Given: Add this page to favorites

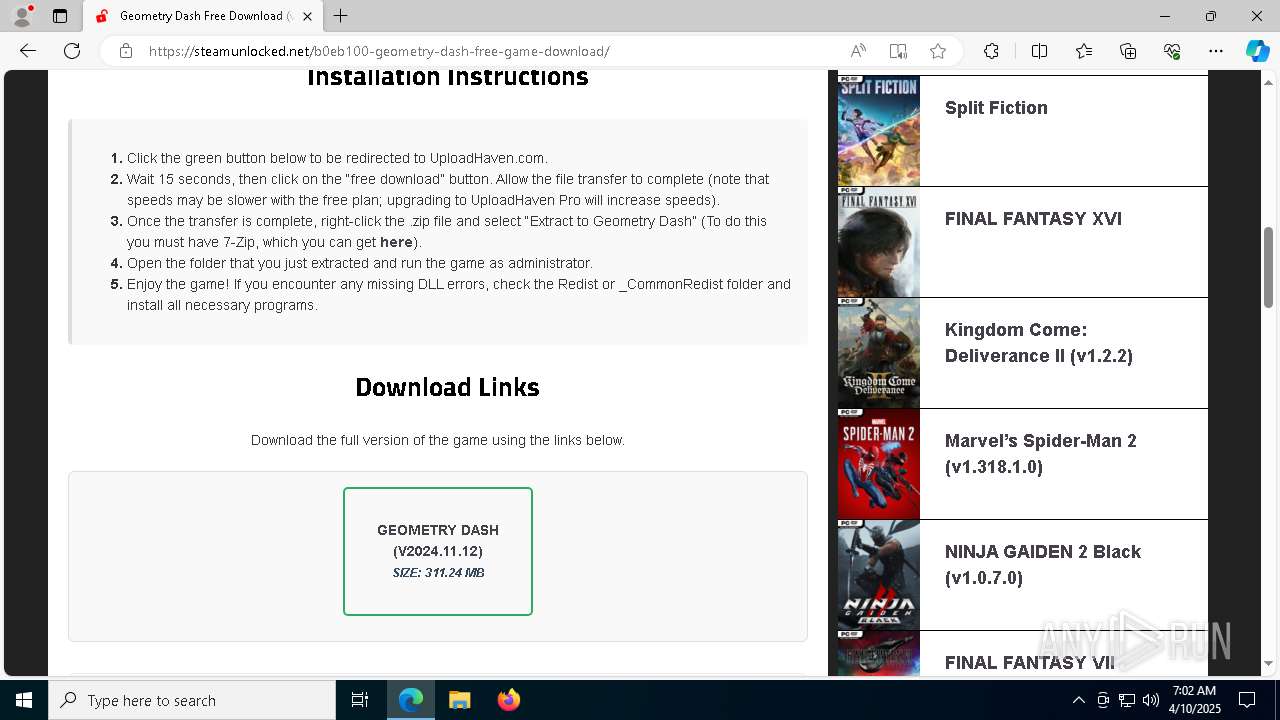Looking at the screenshot, I should pyautogui.click(x=938, y=51).
